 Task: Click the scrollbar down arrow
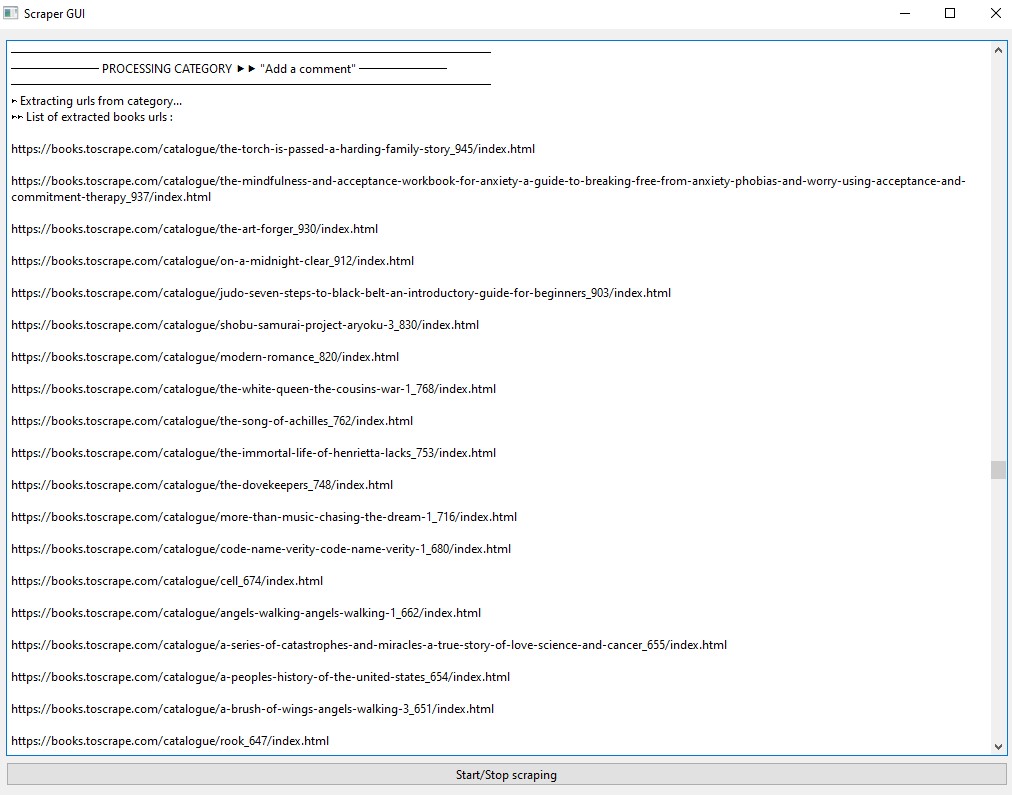(x=998, y=746)
